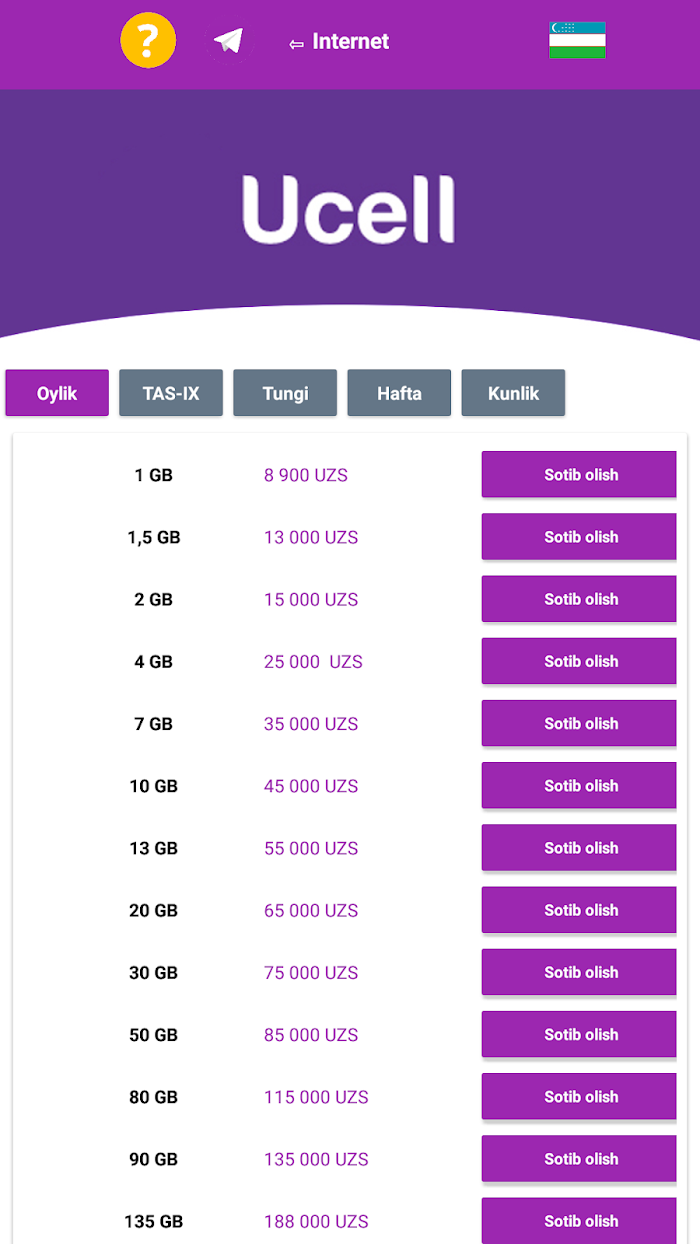The height and width of the screenshot is (1244, 700).
Task: Purchase the 80 GB package
Action: (x=579, y=1096)
